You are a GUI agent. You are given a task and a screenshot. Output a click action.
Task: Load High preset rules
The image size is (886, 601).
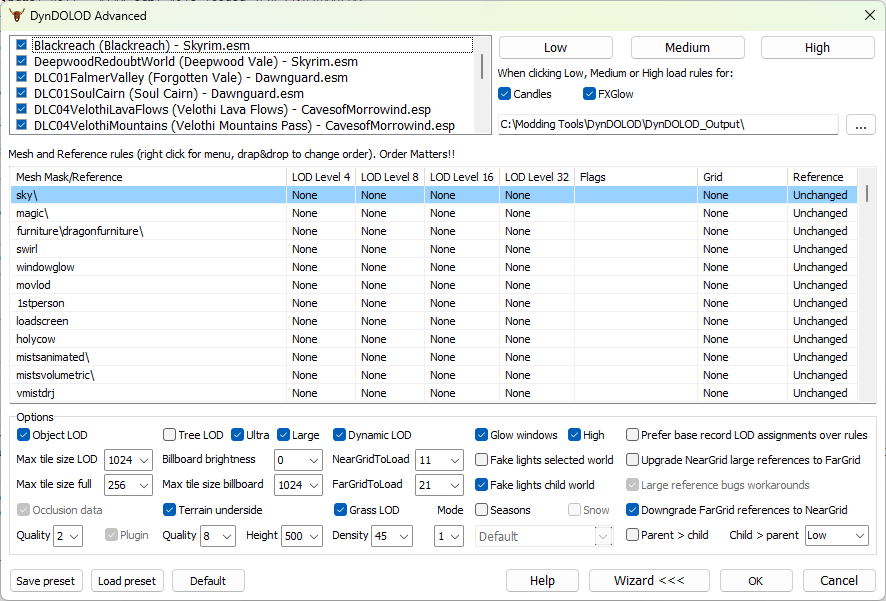[x=817, y=47]
